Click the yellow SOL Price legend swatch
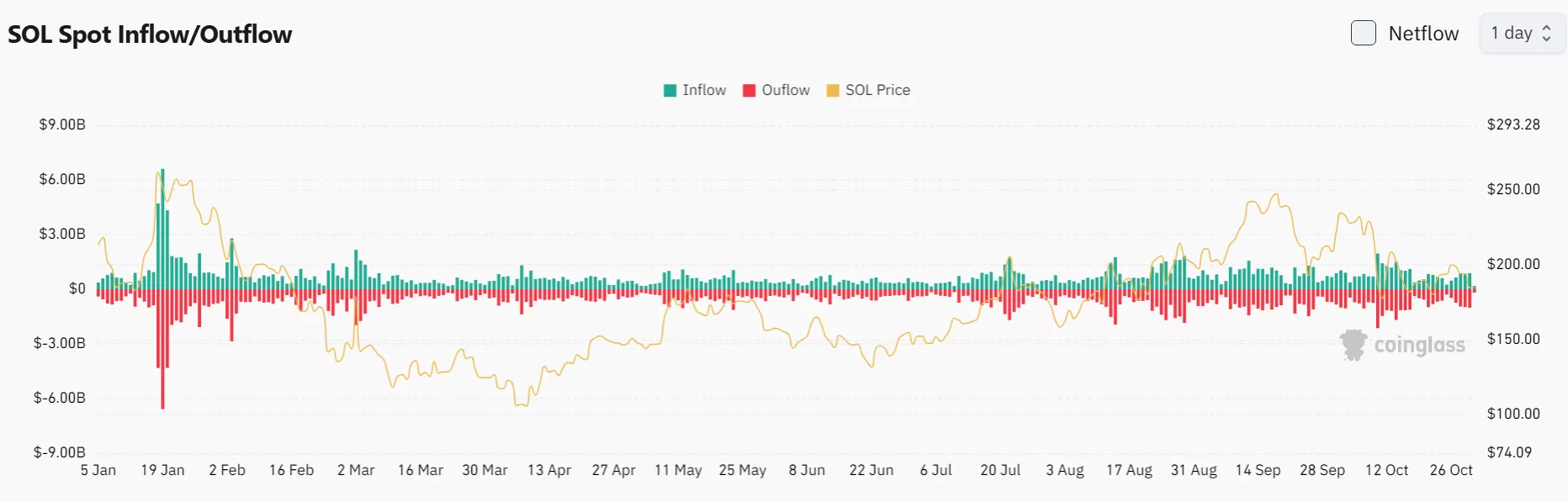Viewport: 1568px width, 502px height. 833,91
